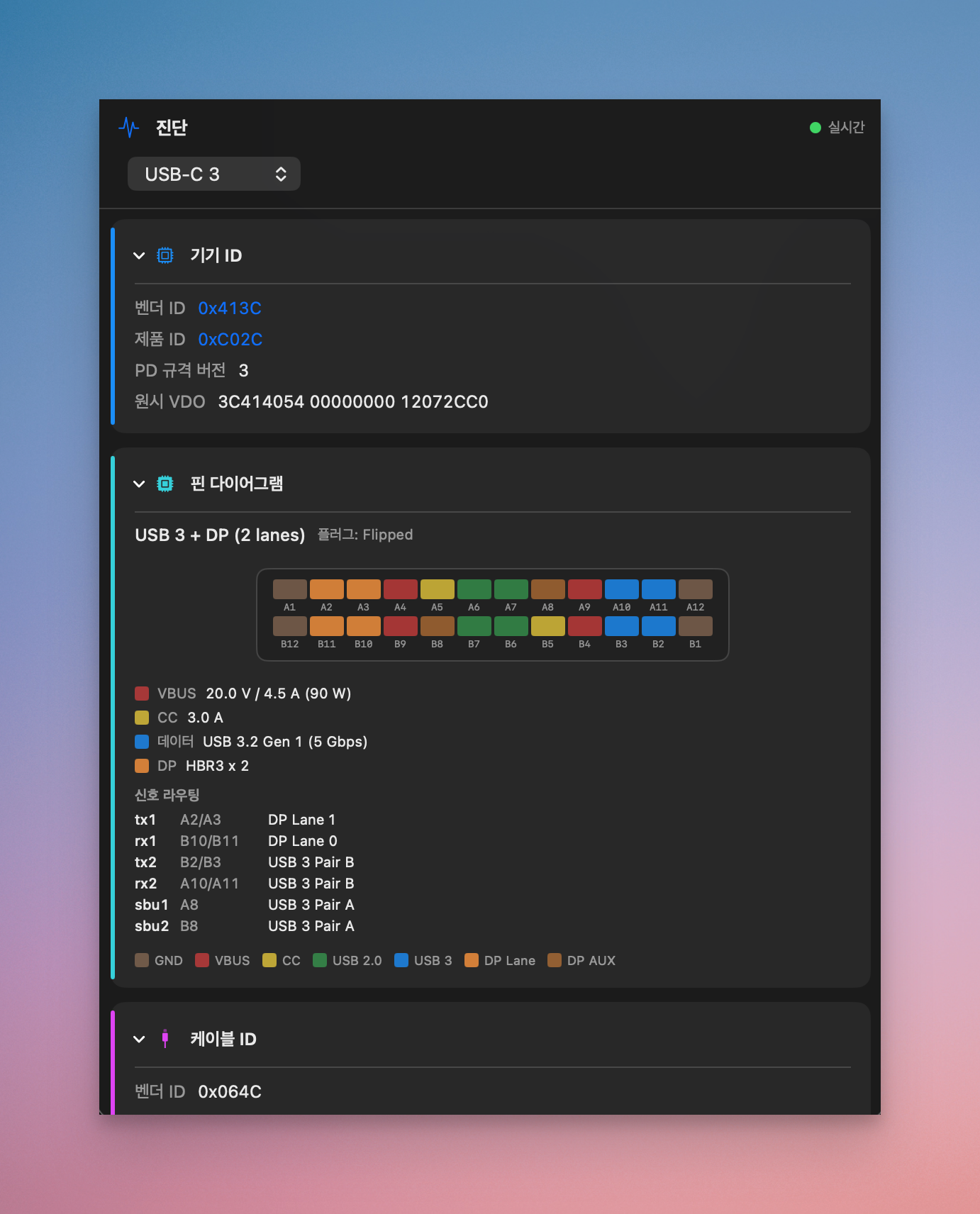Select pin A2 DP lane swatch
The width and height of the screenshot is (980, 1214).
(x=327, y=589)
